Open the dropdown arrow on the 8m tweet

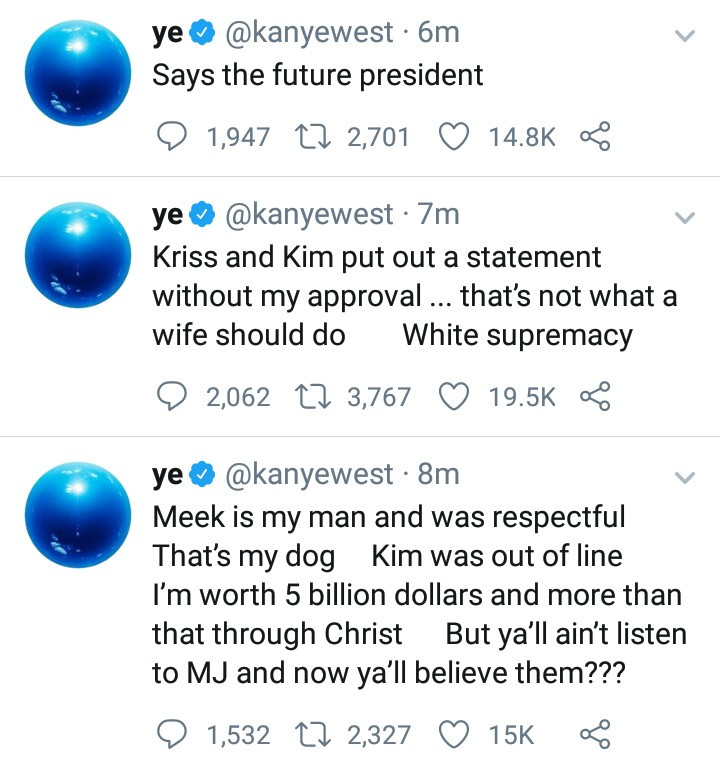pos(685,477)
